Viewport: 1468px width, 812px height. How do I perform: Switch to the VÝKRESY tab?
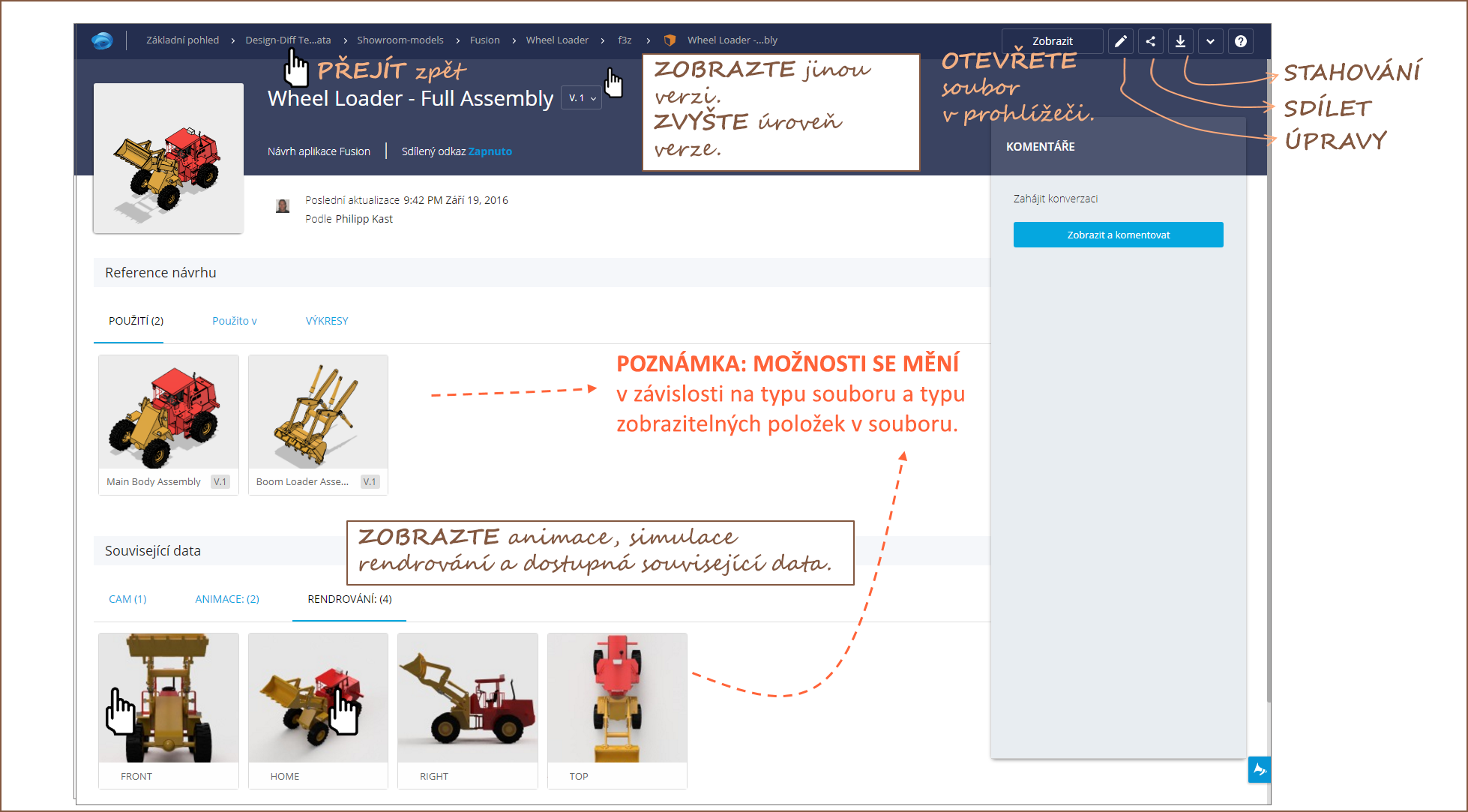[327, 321]
